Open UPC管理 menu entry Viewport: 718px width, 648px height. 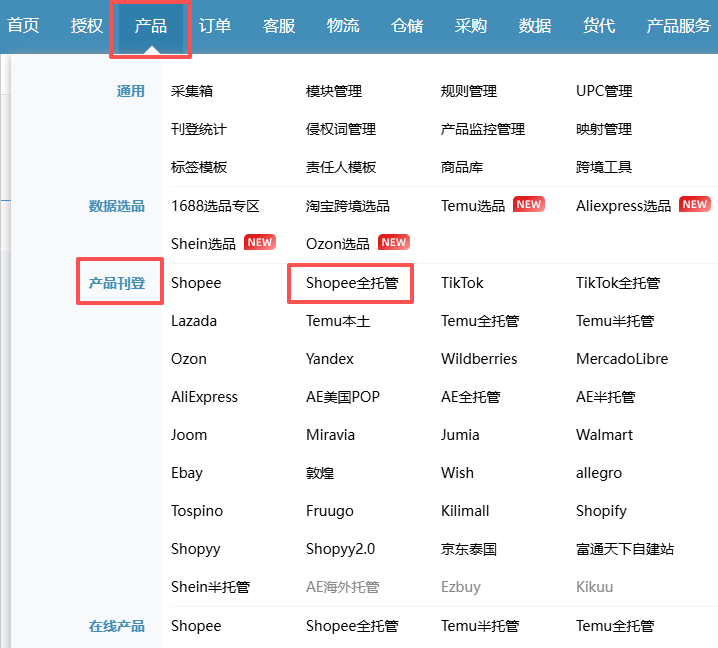click(x=604, y=91)
